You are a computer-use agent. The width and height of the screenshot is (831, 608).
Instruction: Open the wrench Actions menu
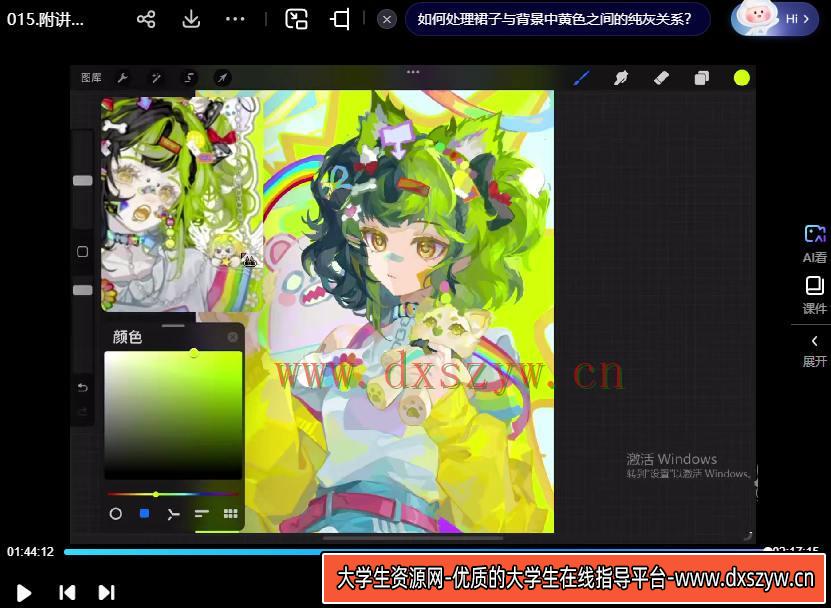(x=122, y=78)
